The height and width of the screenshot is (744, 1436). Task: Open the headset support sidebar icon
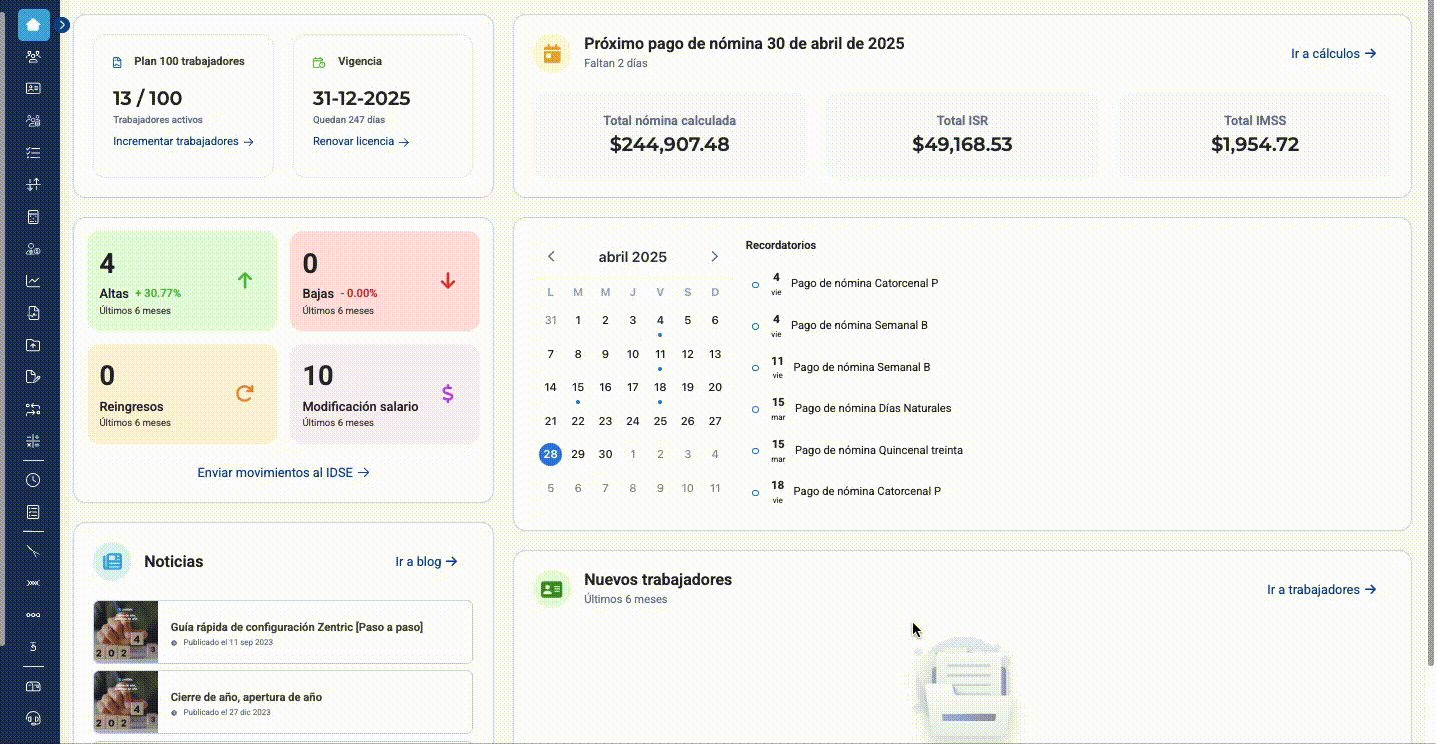(x=33, y=718)
